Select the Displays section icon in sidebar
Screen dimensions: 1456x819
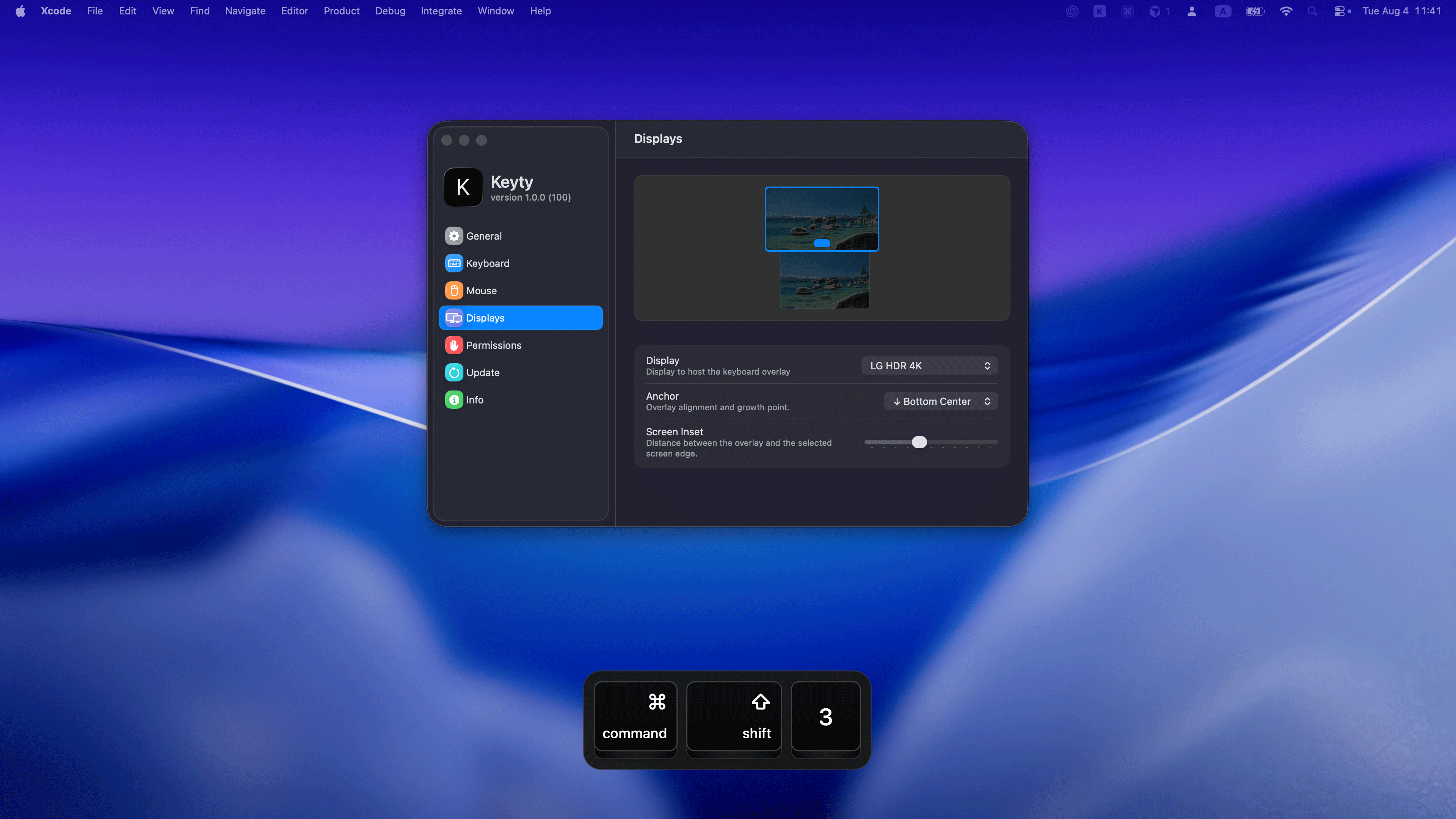point(453,318)
